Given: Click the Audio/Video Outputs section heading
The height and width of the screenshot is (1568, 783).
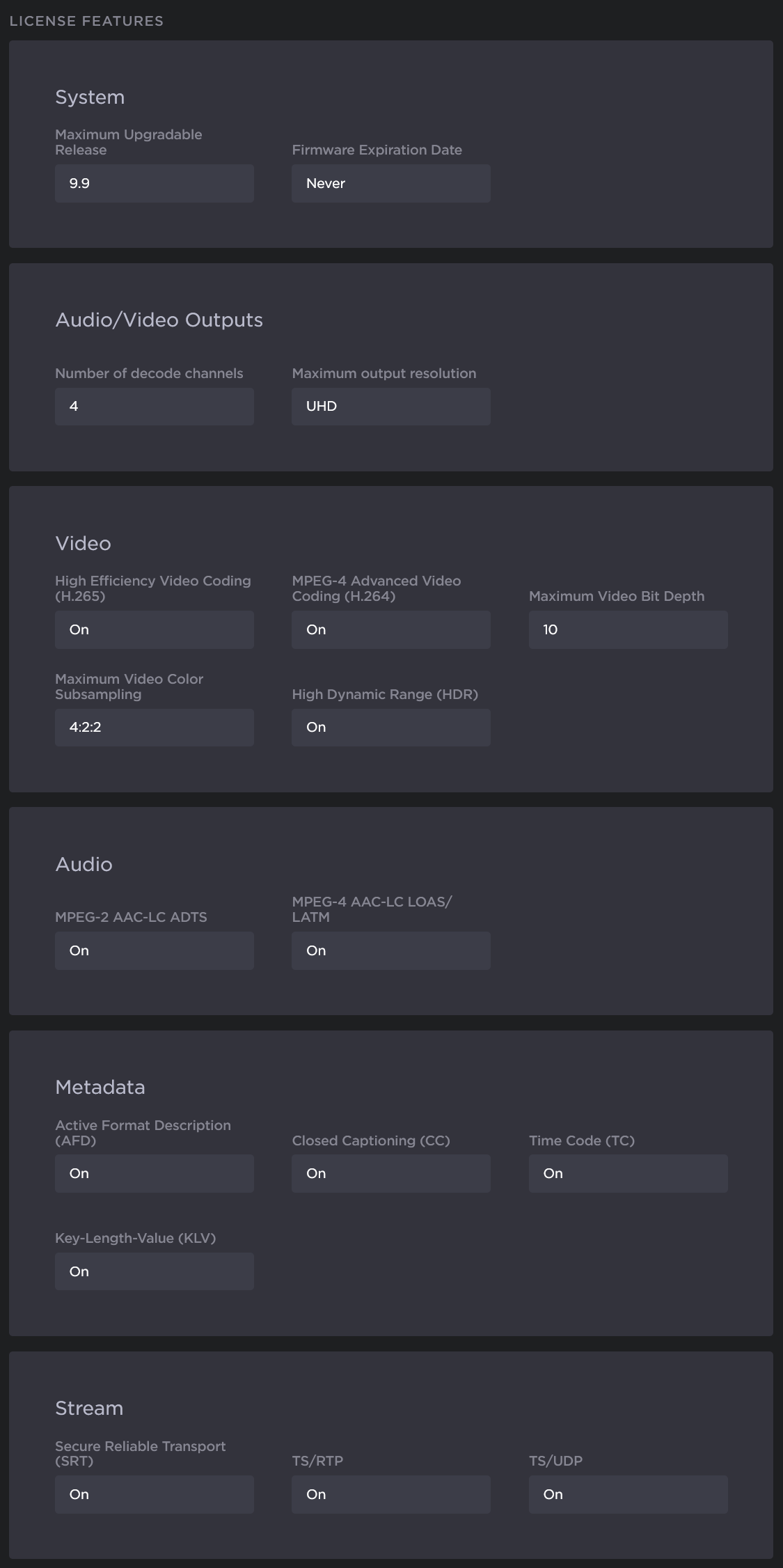Looking at the screenshot, I should (x=159, y=320).
